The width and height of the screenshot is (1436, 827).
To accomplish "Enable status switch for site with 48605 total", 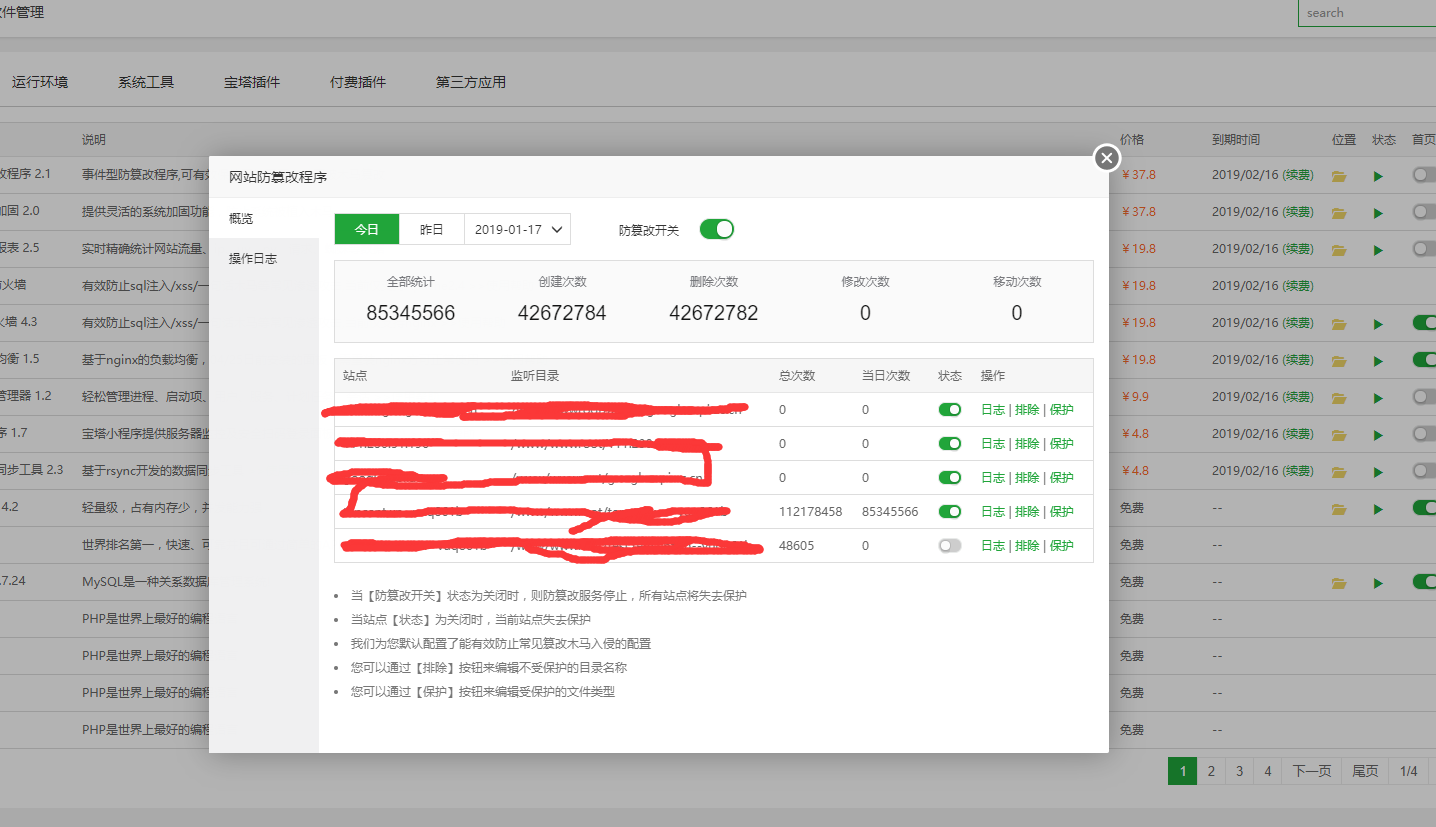I will [x=950, y=545].
